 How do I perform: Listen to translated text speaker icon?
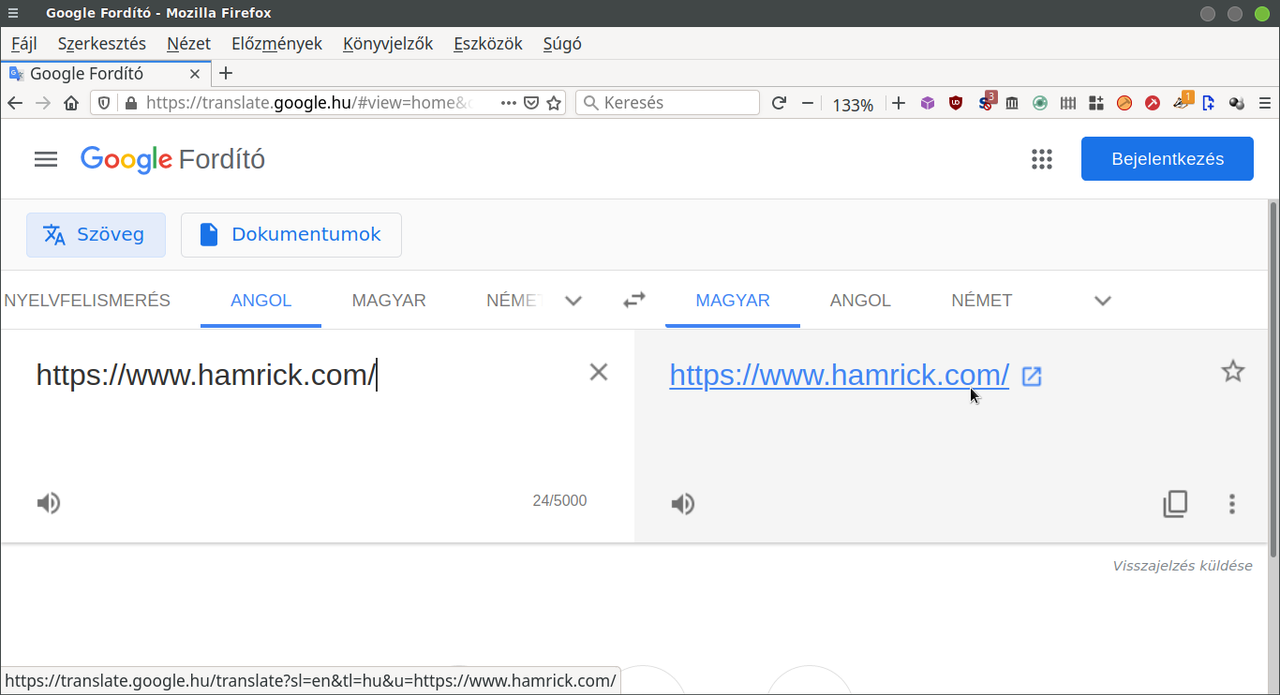click(x=682, y=503)
